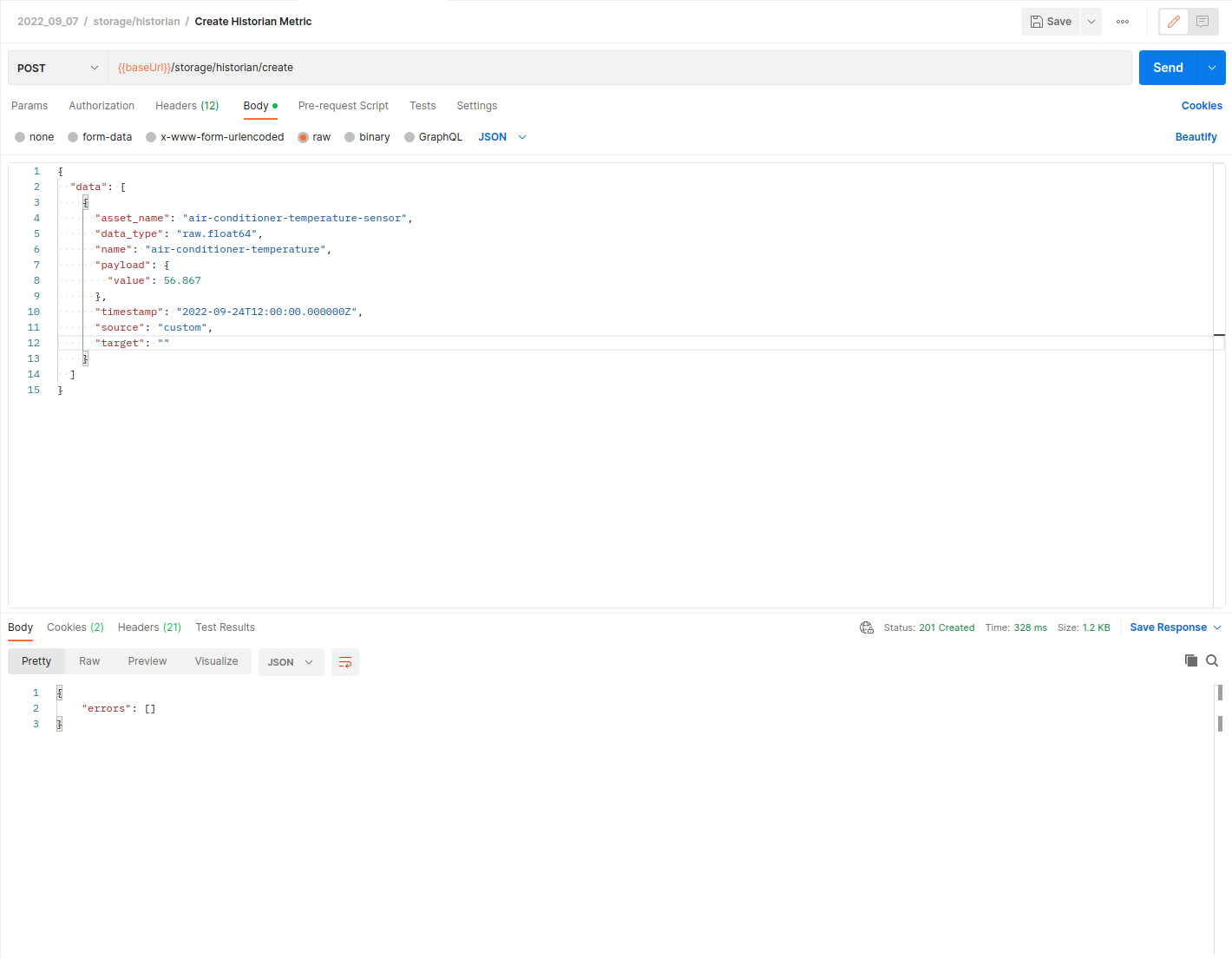Open the comments panel icon
Image resolution: width=1232 pixels, height=959 pixels.
(x=1203, y=22)
